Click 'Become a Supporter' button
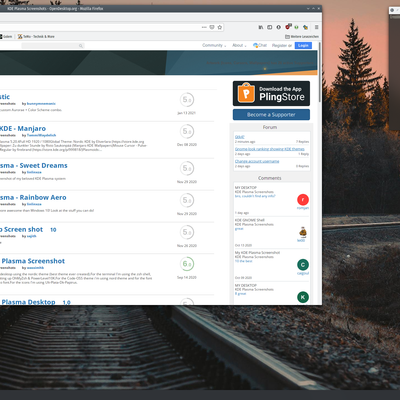Image resolution: width=400 pixels, height=400 pixels. tap(271, 114)
